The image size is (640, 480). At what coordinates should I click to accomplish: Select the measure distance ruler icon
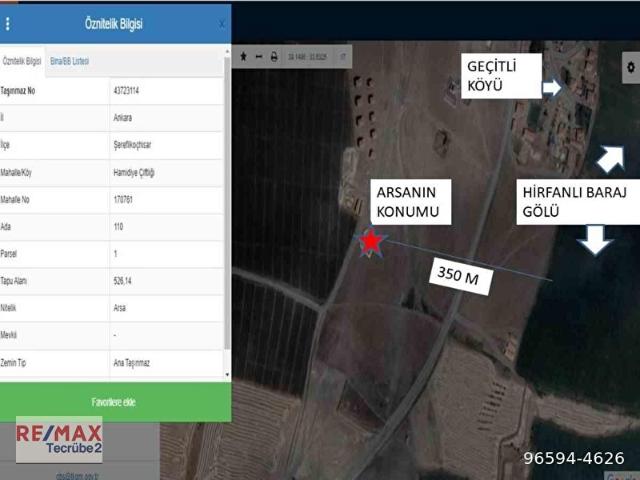(x=259, y=57)
